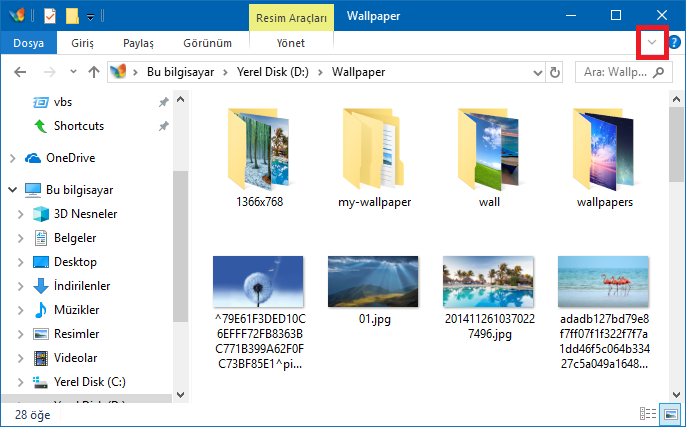Open İndirilenler in the sidebar
The width and height of the screenshot is (686, 427).
pos(82,286)
